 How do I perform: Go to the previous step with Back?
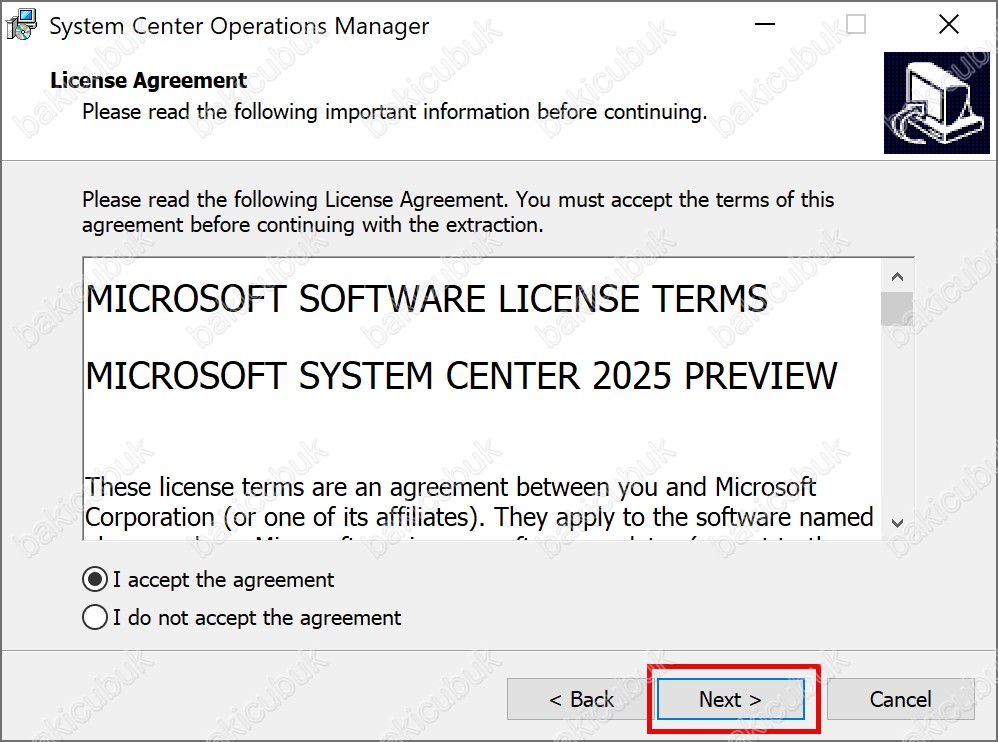581,699
